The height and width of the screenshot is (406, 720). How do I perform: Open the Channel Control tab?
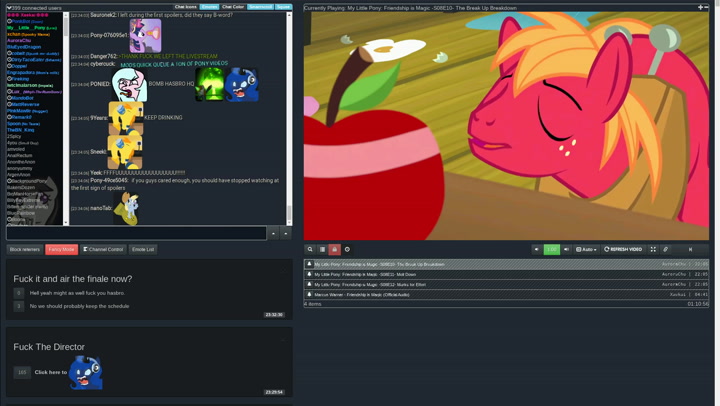[103, 249]
